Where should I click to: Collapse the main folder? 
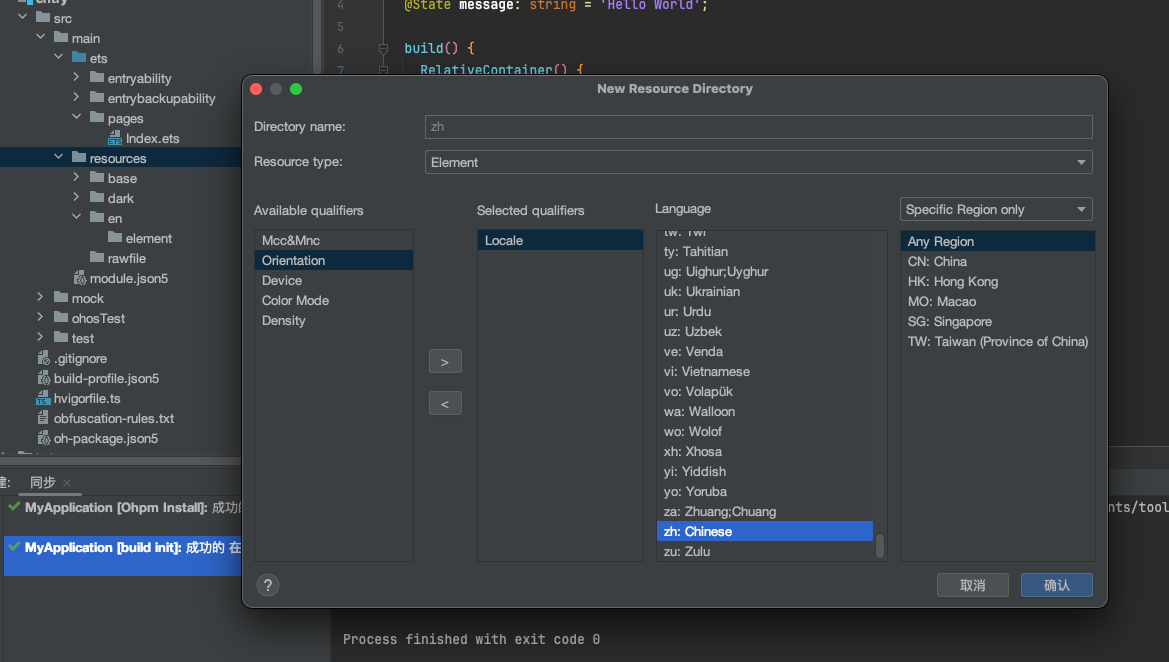point(40,37)
